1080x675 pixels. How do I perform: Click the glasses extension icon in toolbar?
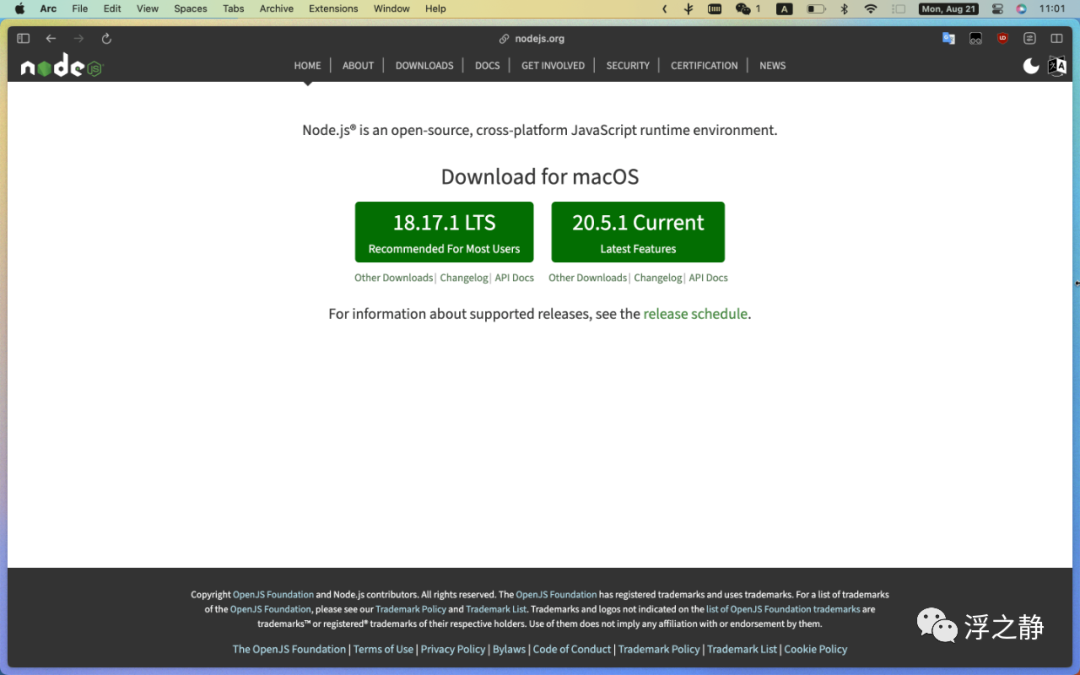tap(975, 39)
